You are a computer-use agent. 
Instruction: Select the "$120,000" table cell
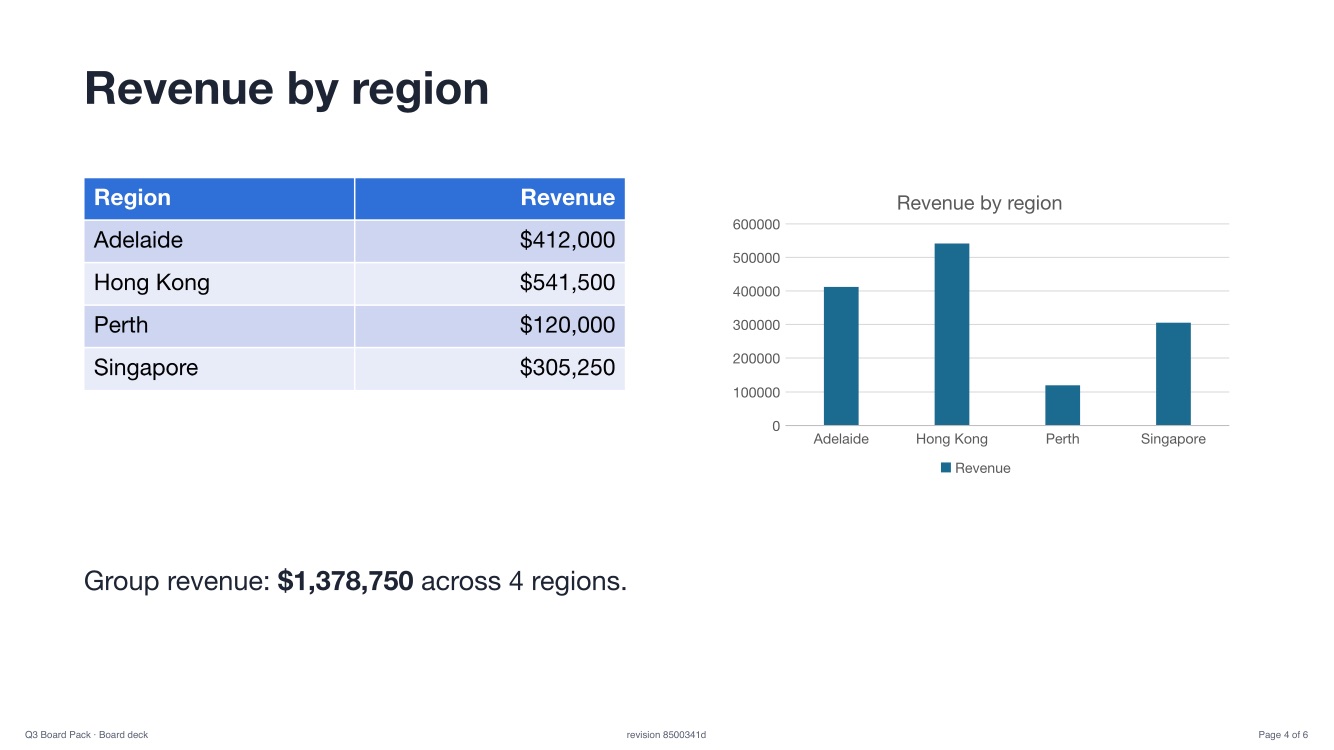[x=490, y=326]
